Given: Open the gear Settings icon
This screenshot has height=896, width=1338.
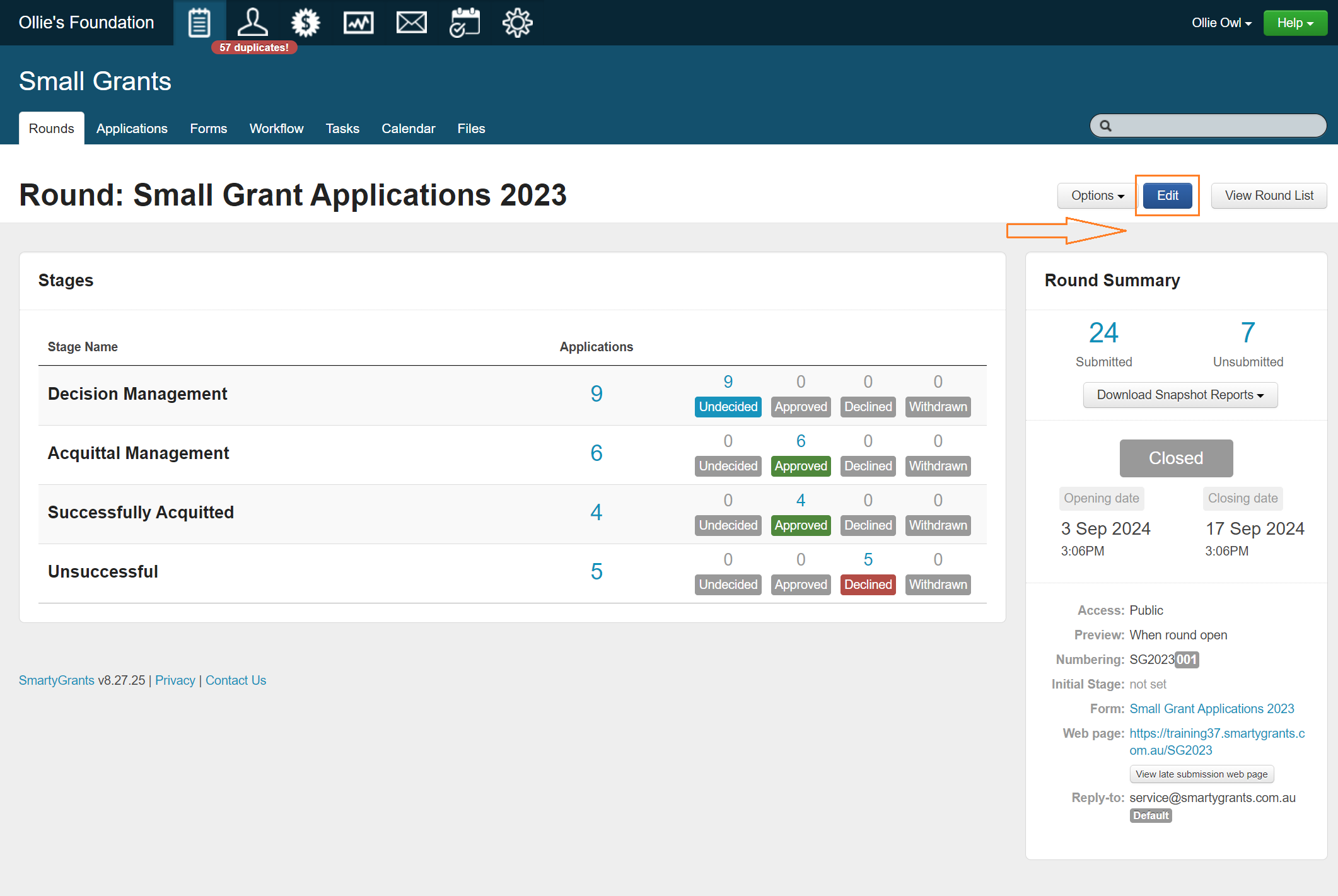Looking at the screenshot, I should pyautogui.click(x=517, y=23).
